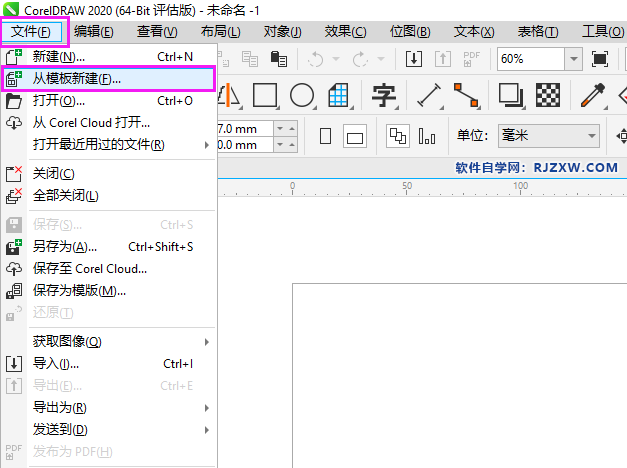Click the export toolbar icon
The image size is (627, 468).
443,59
